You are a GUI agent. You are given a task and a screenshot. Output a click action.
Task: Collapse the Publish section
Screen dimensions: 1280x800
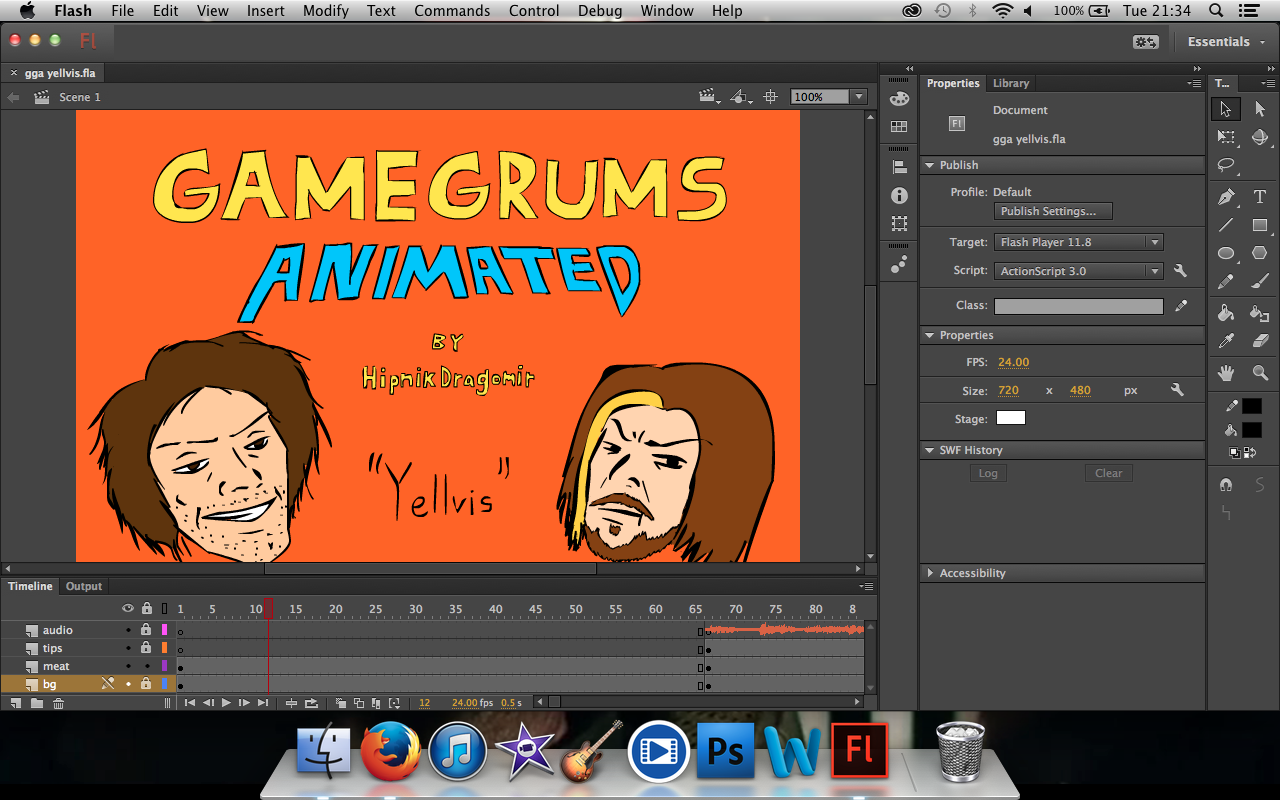[929, 165]
